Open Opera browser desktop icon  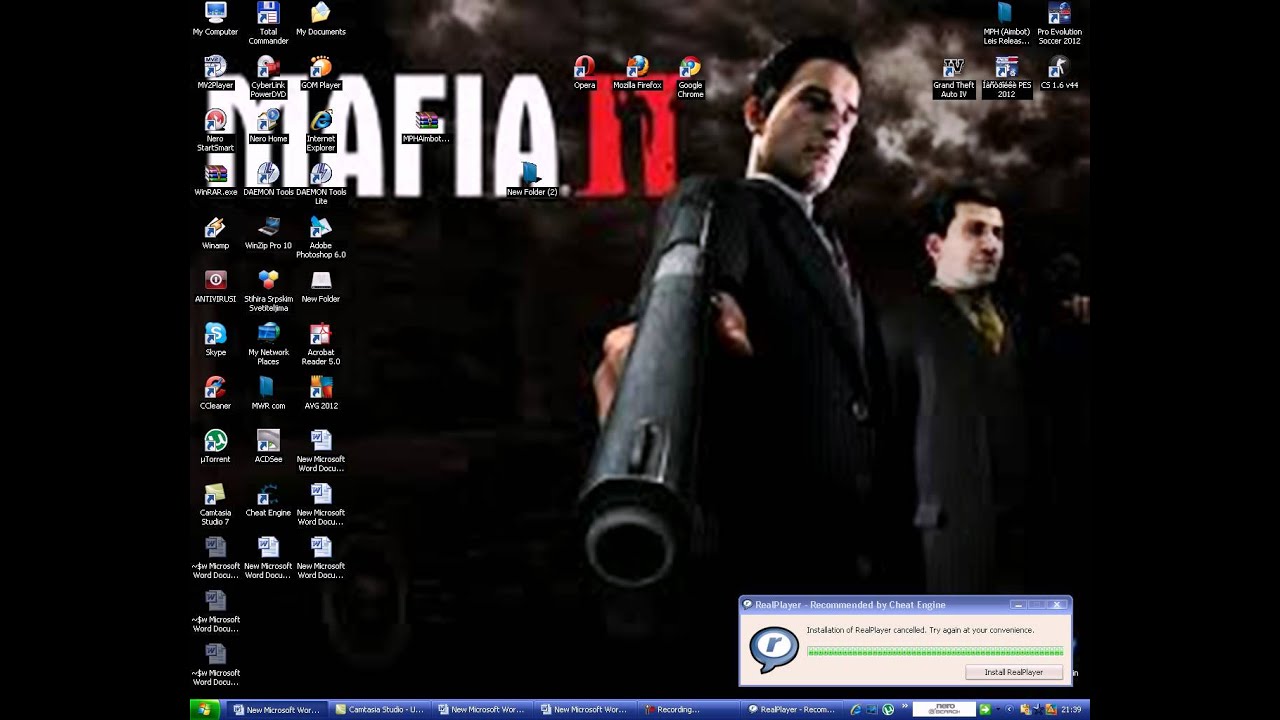click(x=585, y=73)
